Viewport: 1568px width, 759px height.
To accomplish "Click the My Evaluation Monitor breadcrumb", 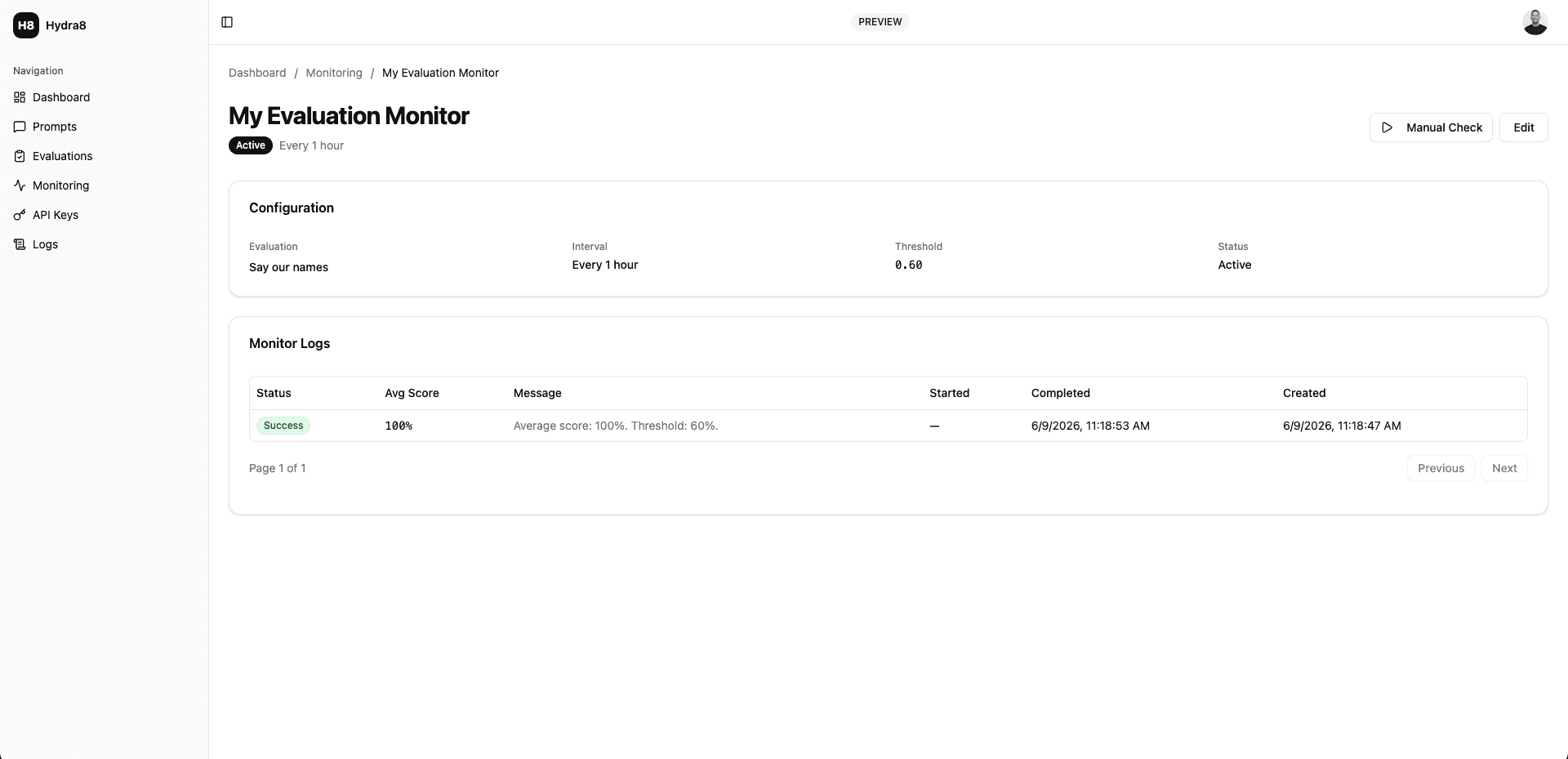I will (440, 73).
